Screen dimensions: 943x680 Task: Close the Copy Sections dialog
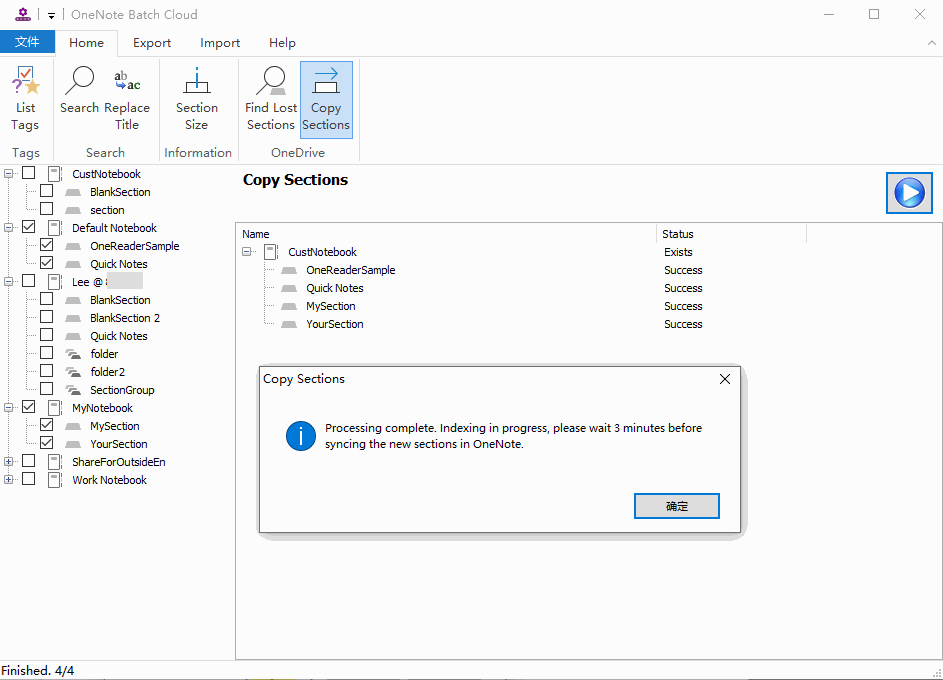(x=725, y=379)
